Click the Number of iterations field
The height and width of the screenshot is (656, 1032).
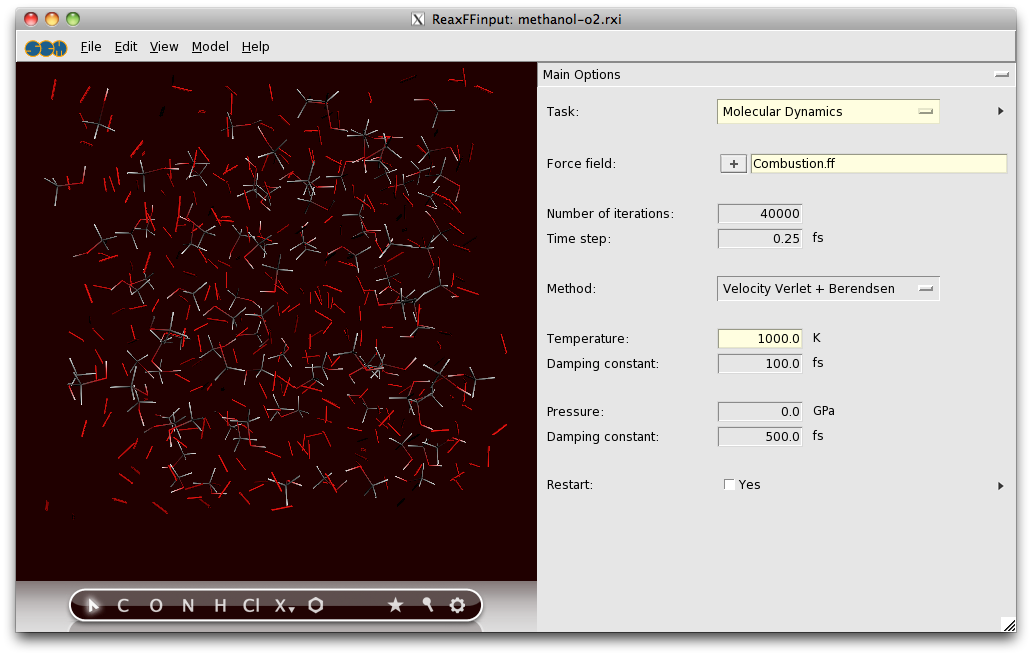(760, 214)
